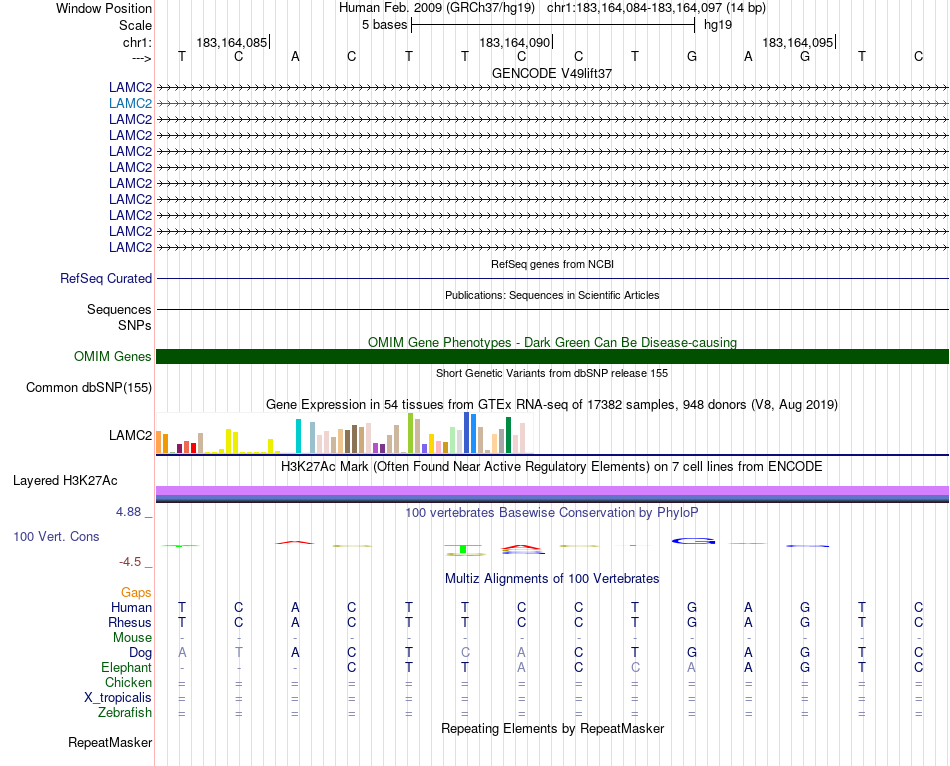
Task: Click the 183,164,085 position marker
Action: pyautogui.click(x=232, y=42)
